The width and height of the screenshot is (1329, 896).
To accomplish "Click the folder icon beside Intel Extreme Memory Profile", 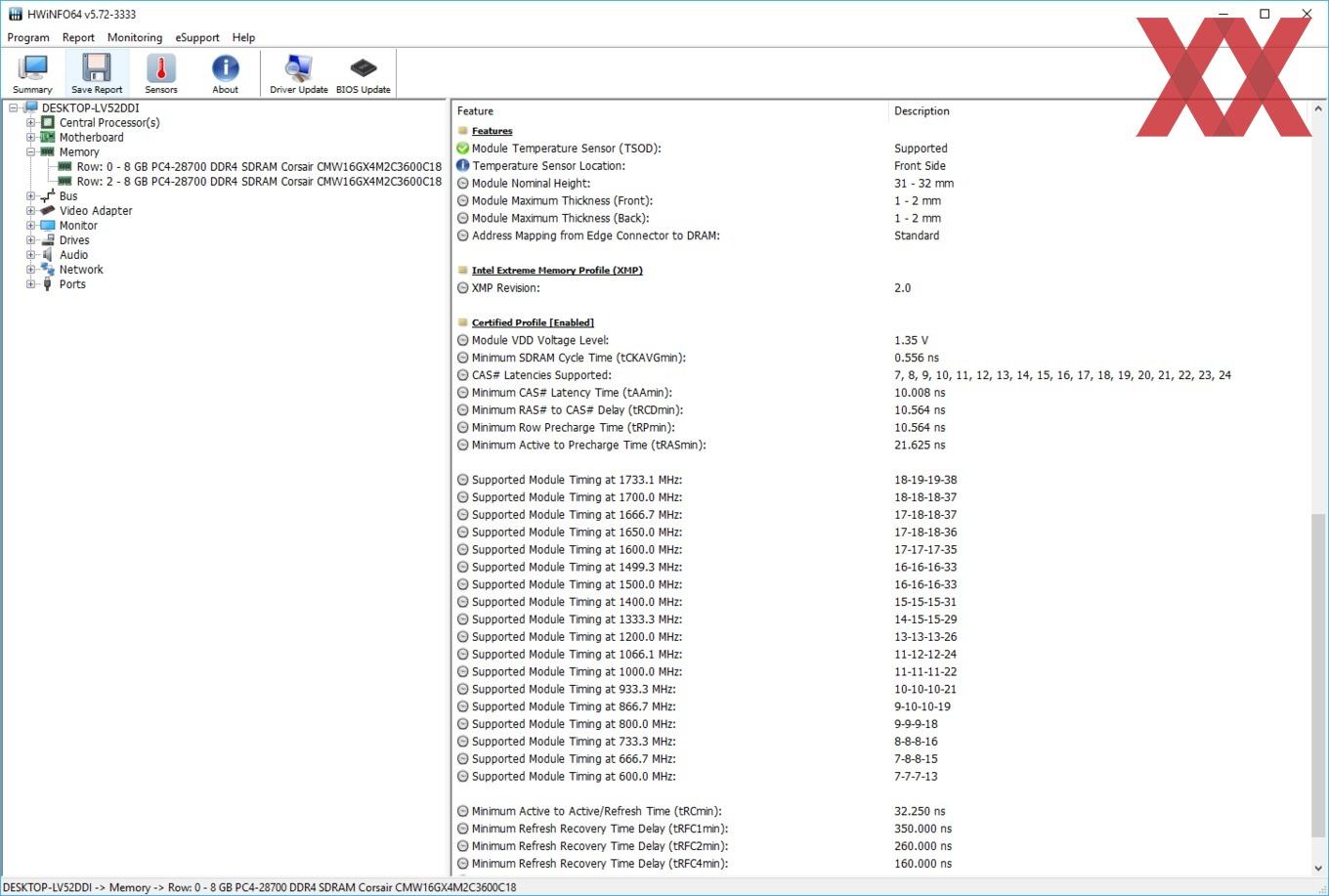I will (x=463, y=271).
